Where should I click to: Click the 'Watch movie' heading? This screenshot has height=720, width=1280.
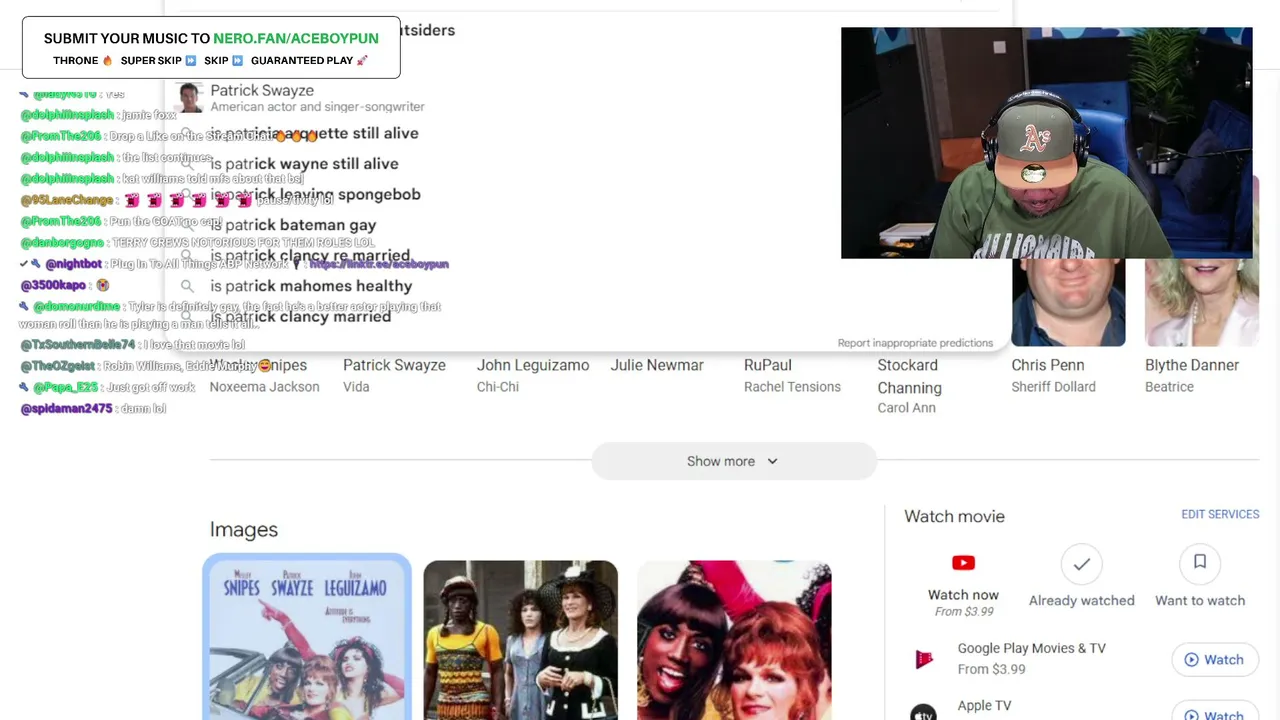pyautogui.click(x=955, y=516)
